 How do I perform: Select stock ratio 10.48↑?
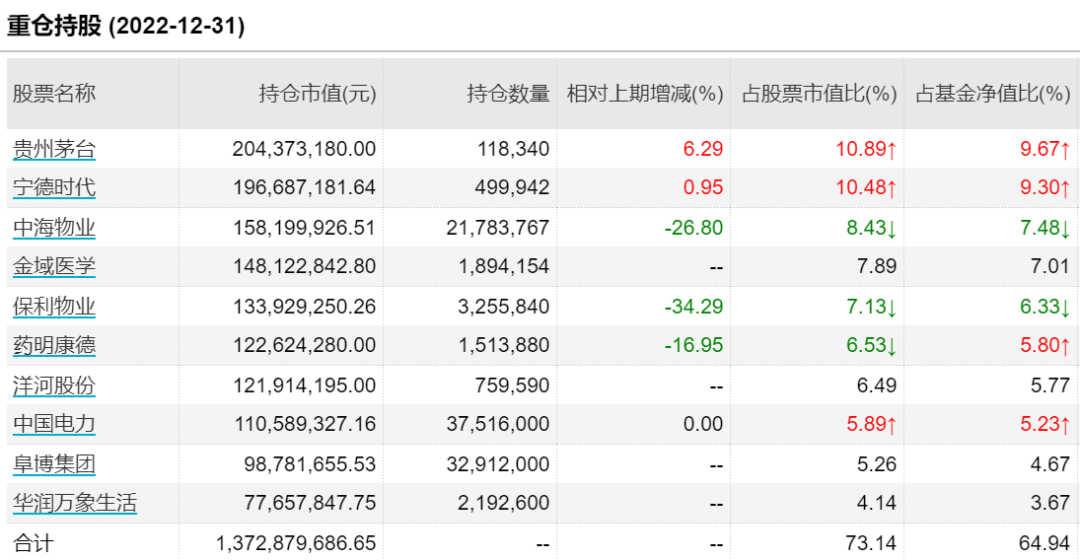pos(866,187)
